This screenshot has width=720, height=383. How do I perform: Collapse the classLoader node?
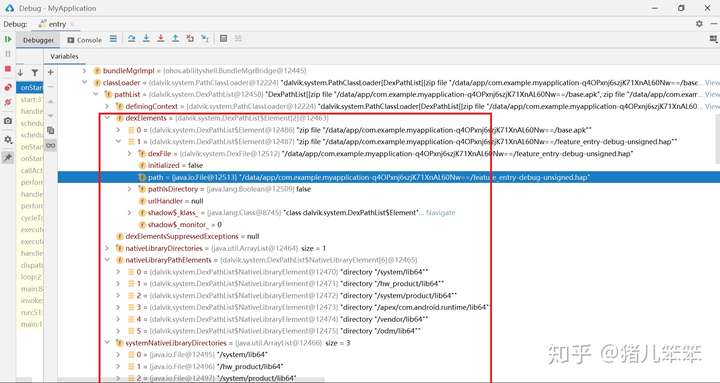coord(84,83)
